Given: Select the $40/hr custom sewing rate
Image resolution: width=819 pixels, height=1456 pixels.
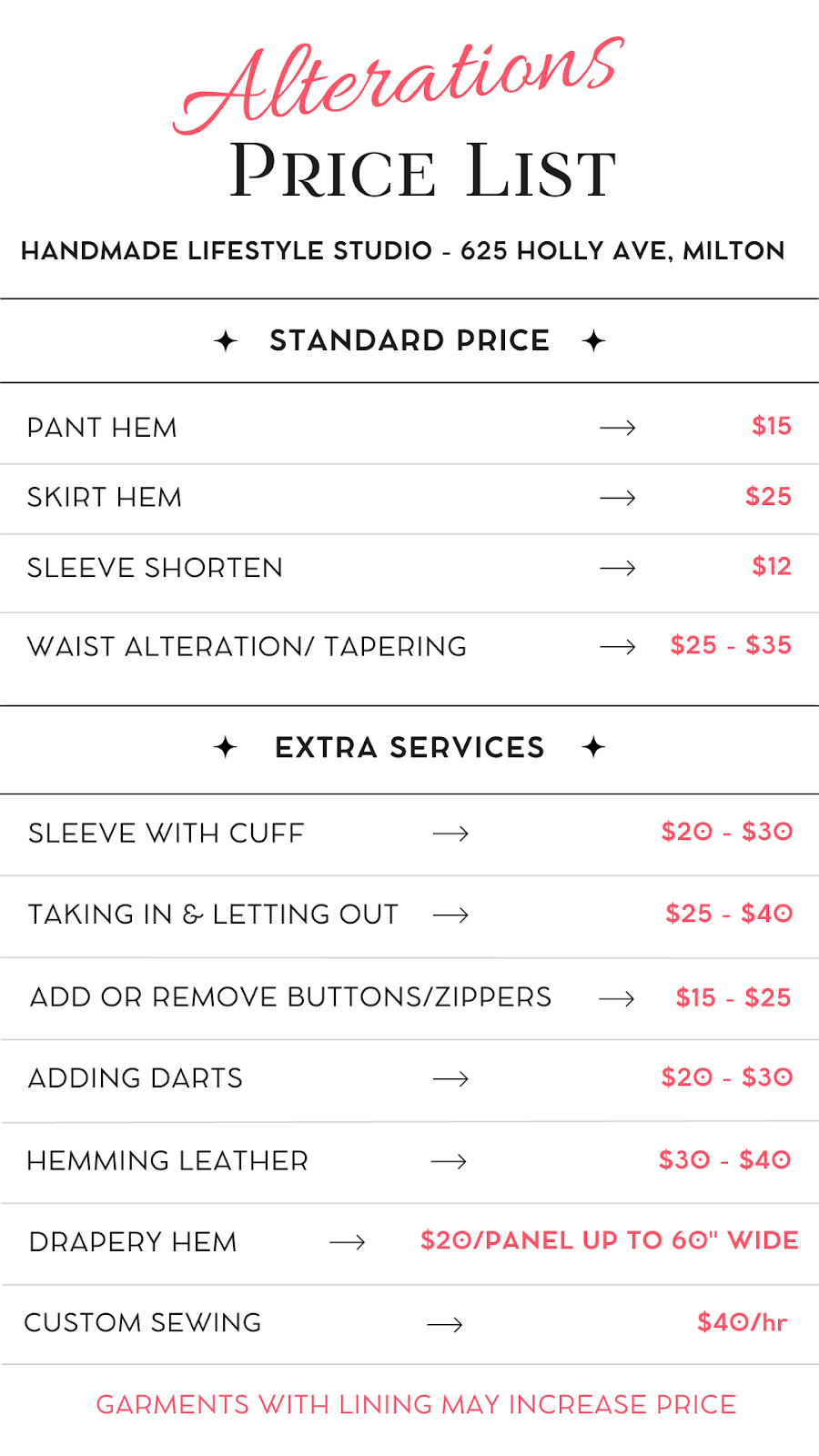Looking at the screenshot, I should pos(743,1322).
